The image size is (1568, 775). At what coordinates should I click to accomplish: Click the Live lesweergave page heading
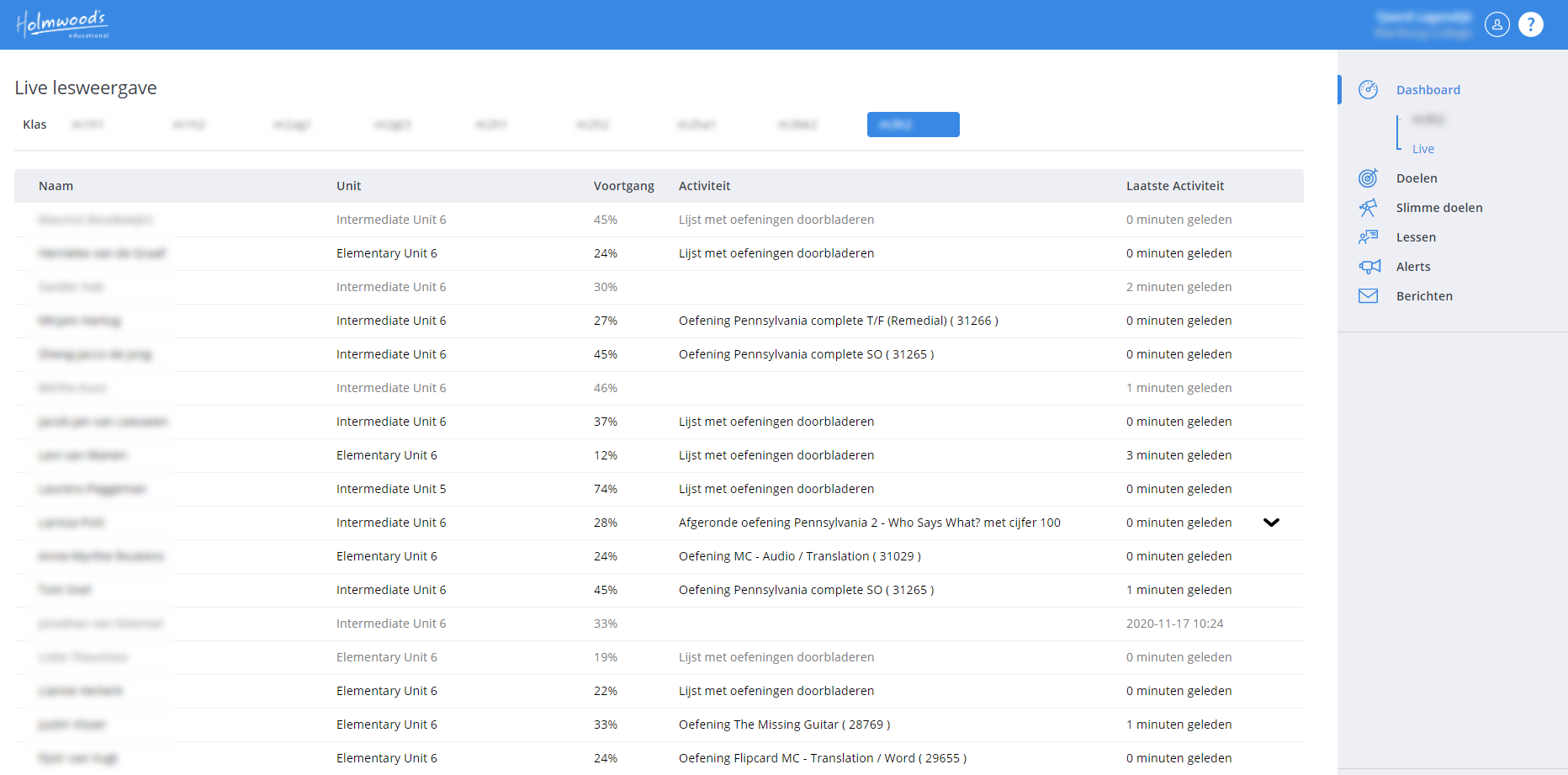(x=86, y=88)
